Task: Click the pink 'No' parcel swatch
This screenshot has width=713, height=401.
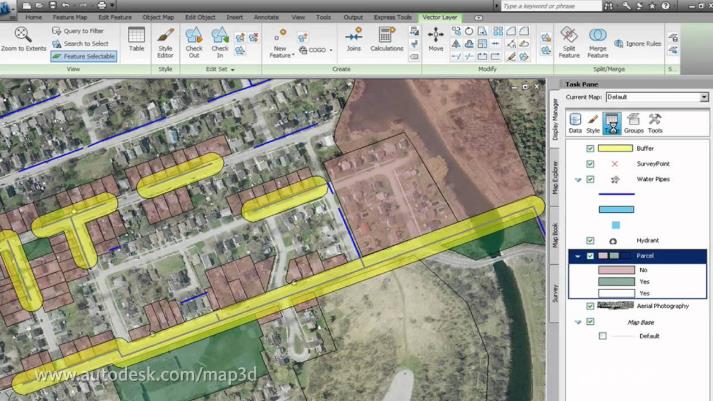Action: [x=615, y=270]
